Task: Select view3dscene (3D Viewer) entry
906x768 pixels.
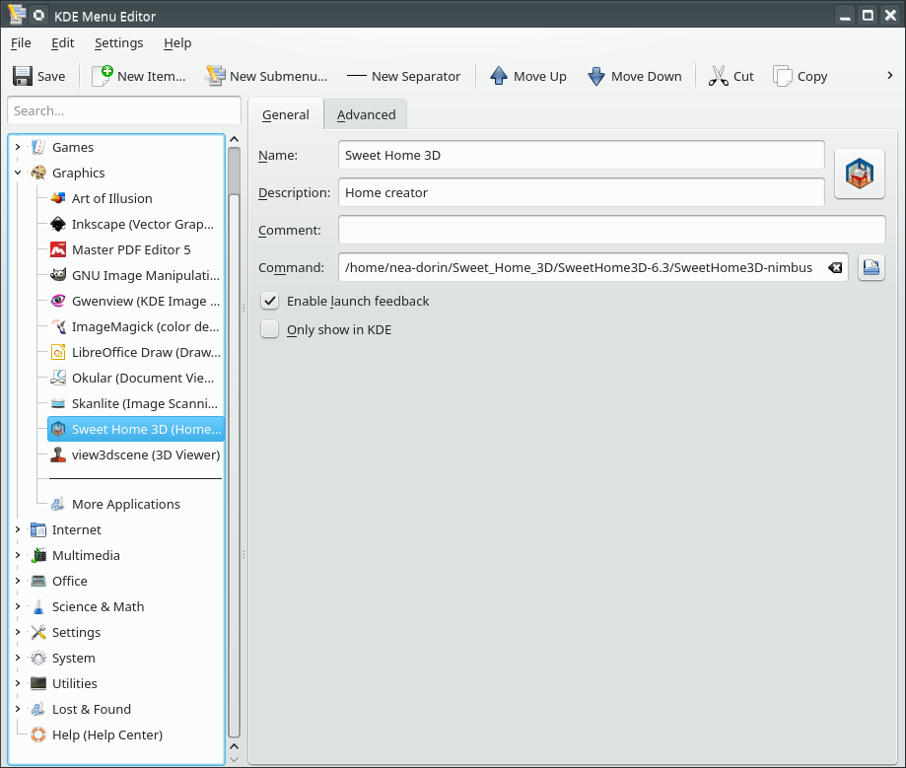Action: click(x=135, y=455)
